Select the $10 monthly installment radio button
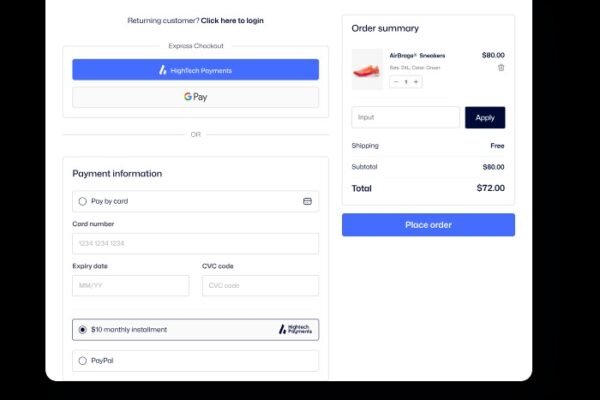 point(83,330)
